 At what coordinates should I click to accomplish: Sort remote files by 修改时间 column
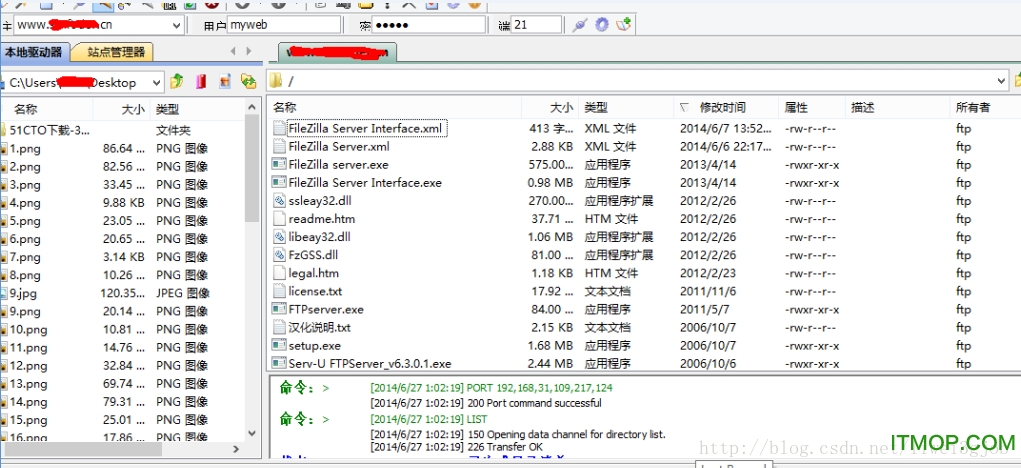point(722,107)
